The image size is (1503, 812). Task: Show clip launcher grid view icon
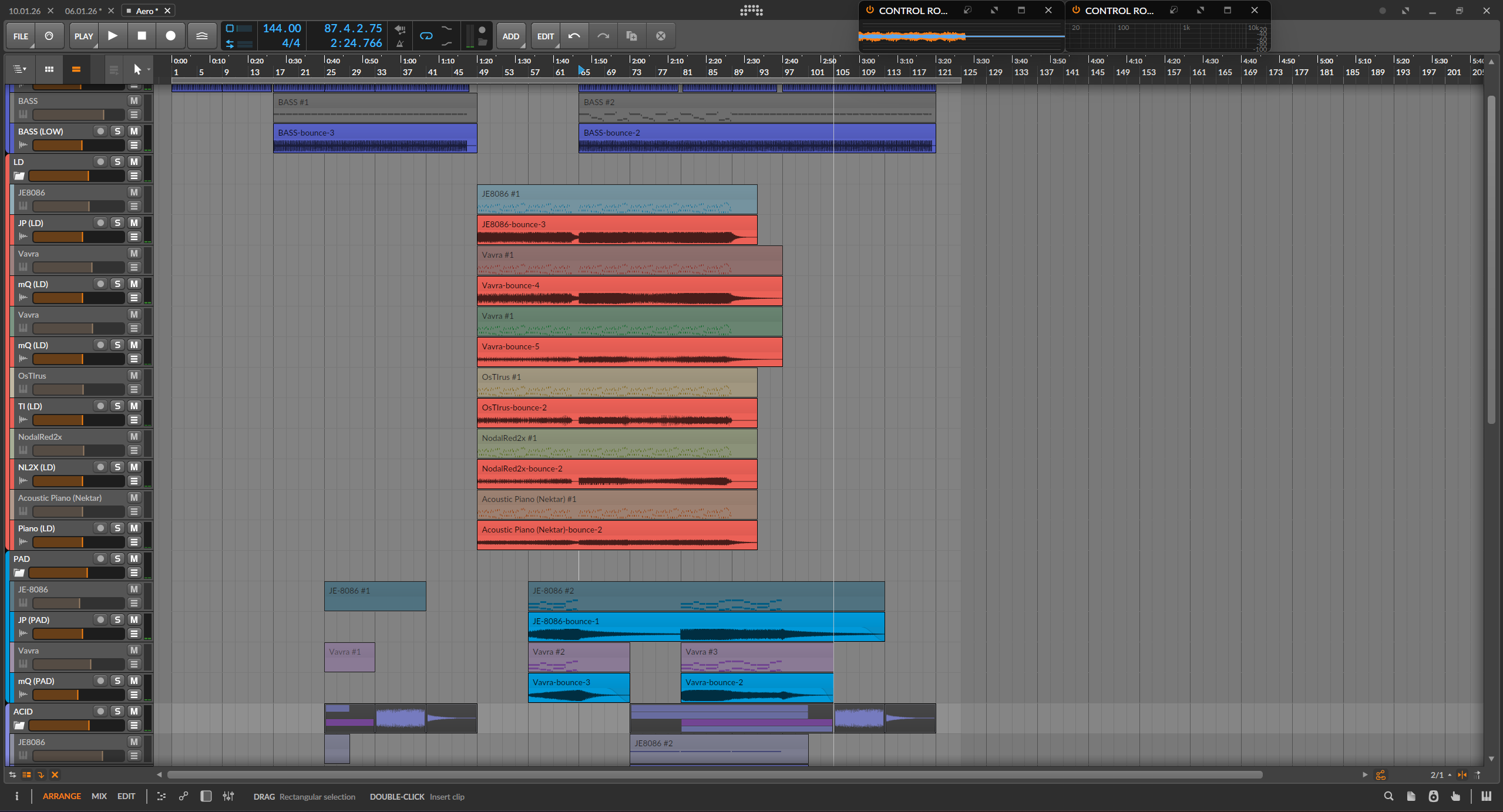(x=49, y=69)
